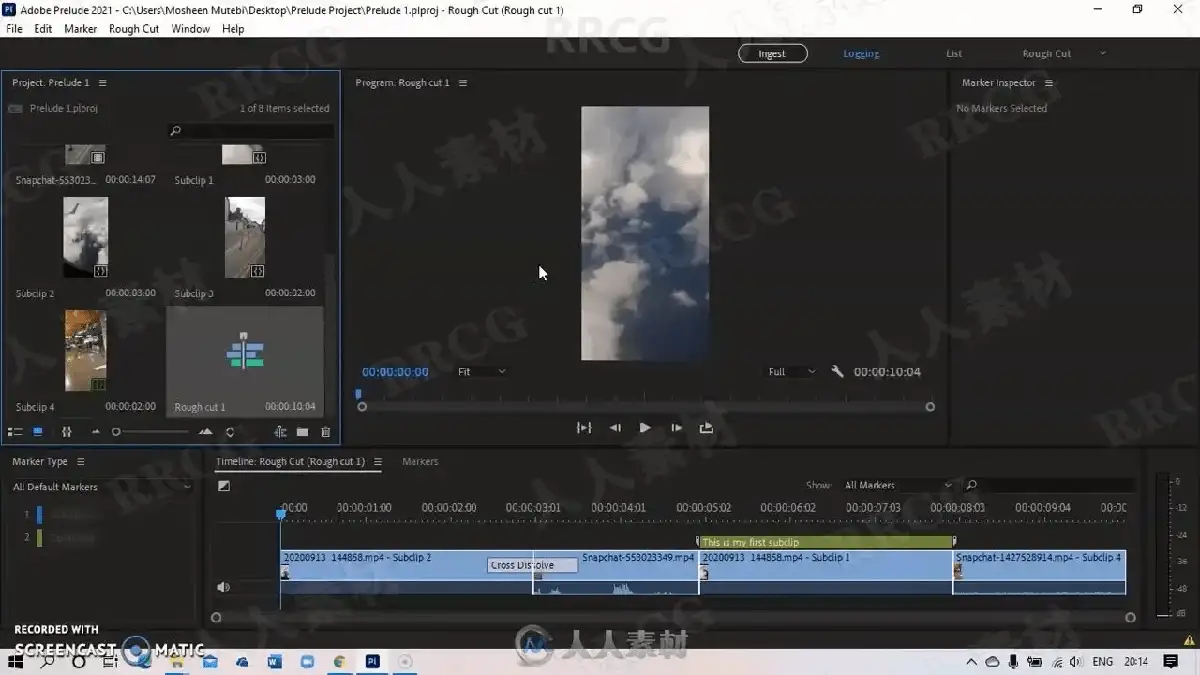Click the large thumbnail size icon
This screenshot has width=1200, height=675.
[206, 432]
